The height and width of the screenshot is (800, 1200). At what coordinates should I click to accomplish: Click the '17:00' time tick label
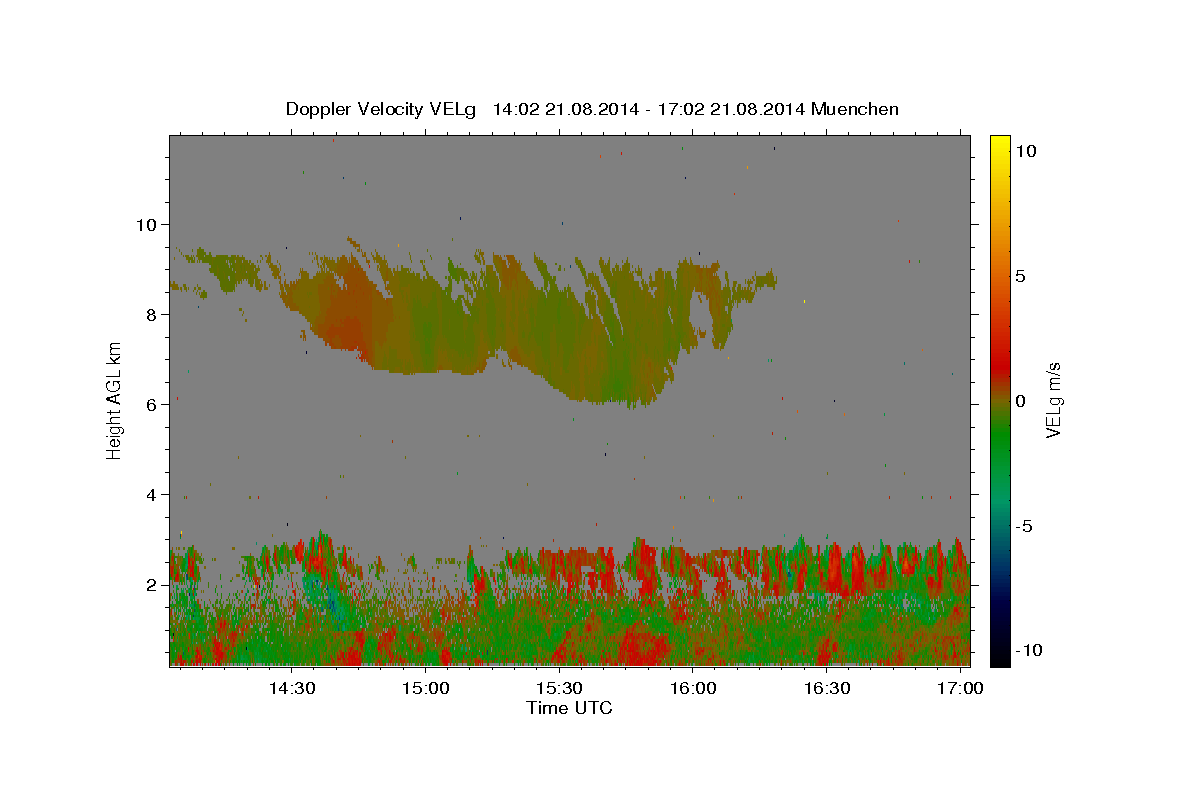[961, 689]
